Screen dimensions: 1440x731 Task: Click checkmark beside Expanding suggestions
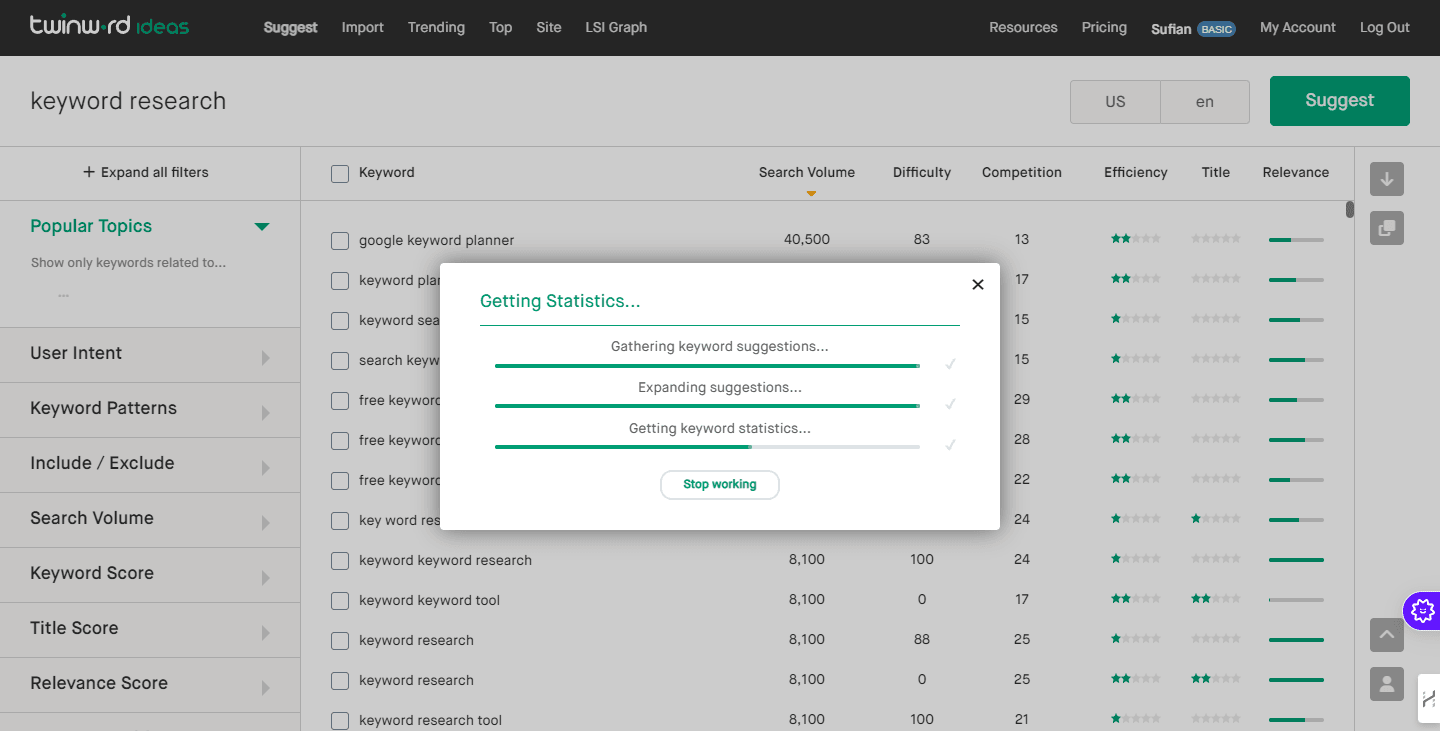click(950, 404)
